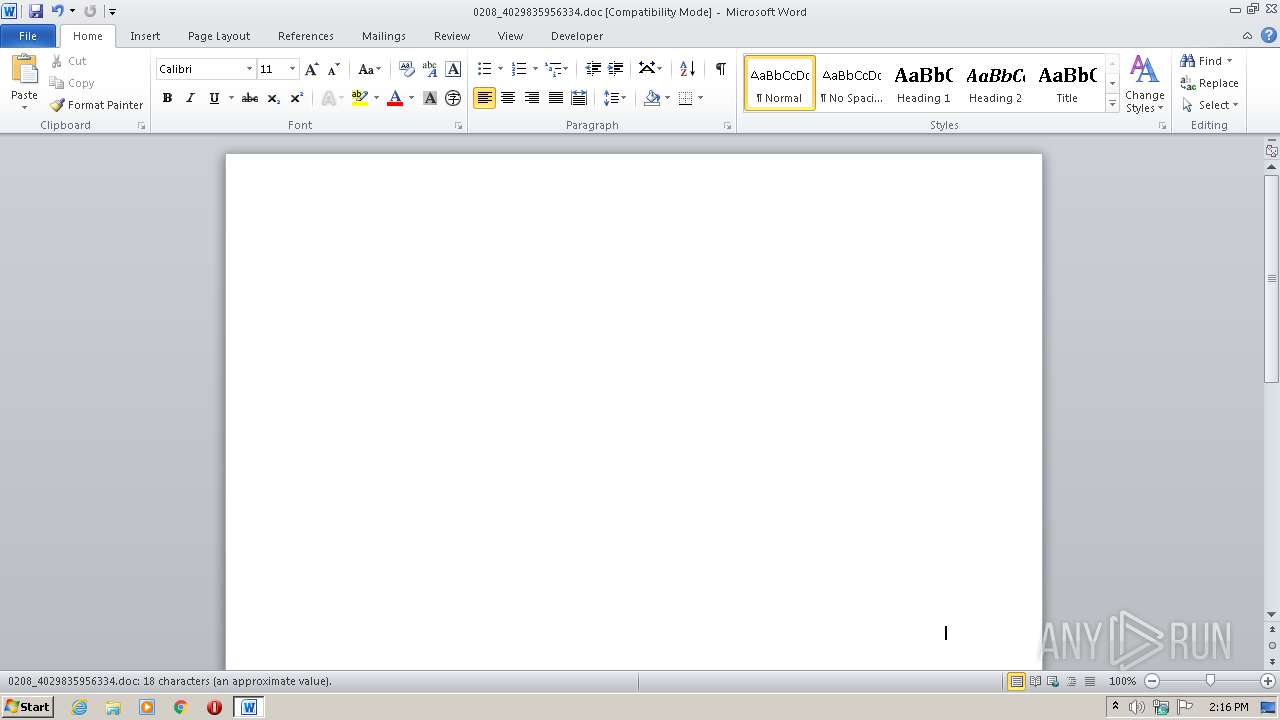
Task: Click the Increase Indent icon
Action: pyautogui.click(x=616, y=69)
